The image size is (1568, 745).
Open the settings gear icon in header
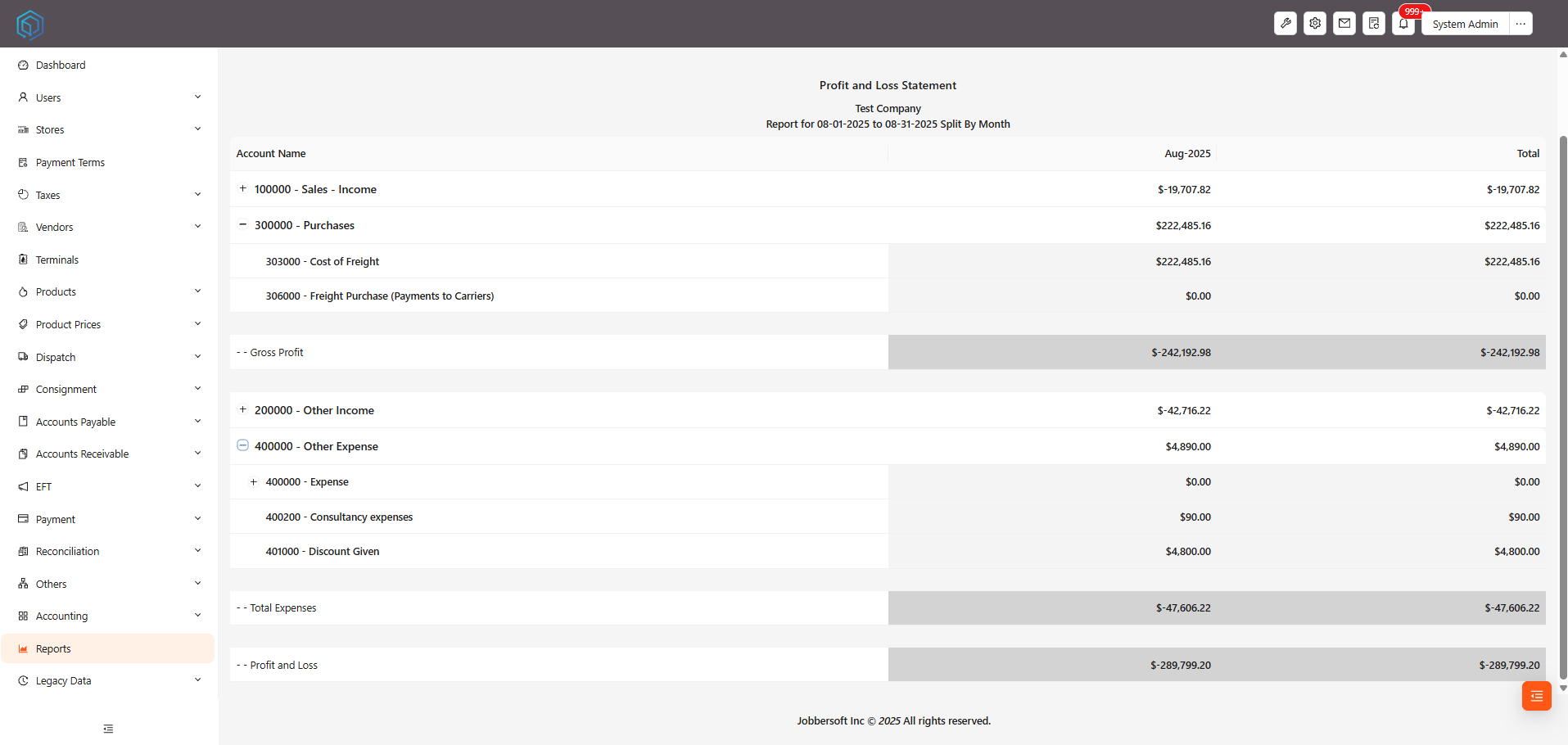[x=1315, y=24]
